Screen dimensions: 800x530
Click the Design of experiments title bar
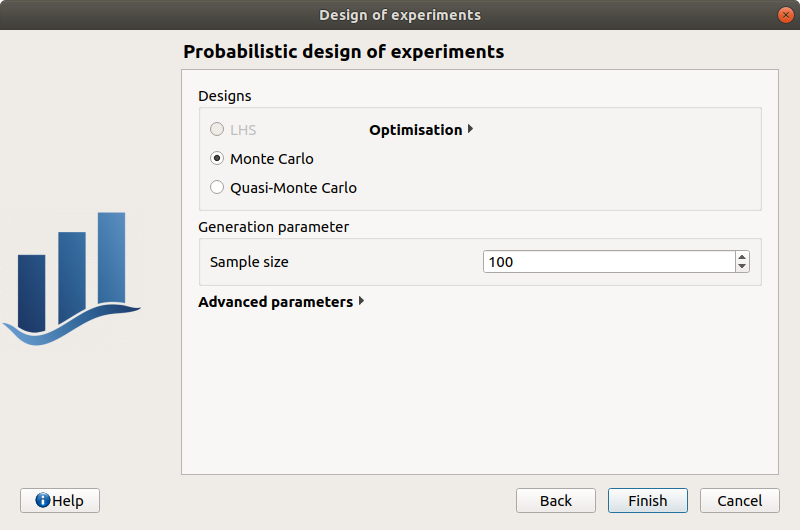point(400,15)
